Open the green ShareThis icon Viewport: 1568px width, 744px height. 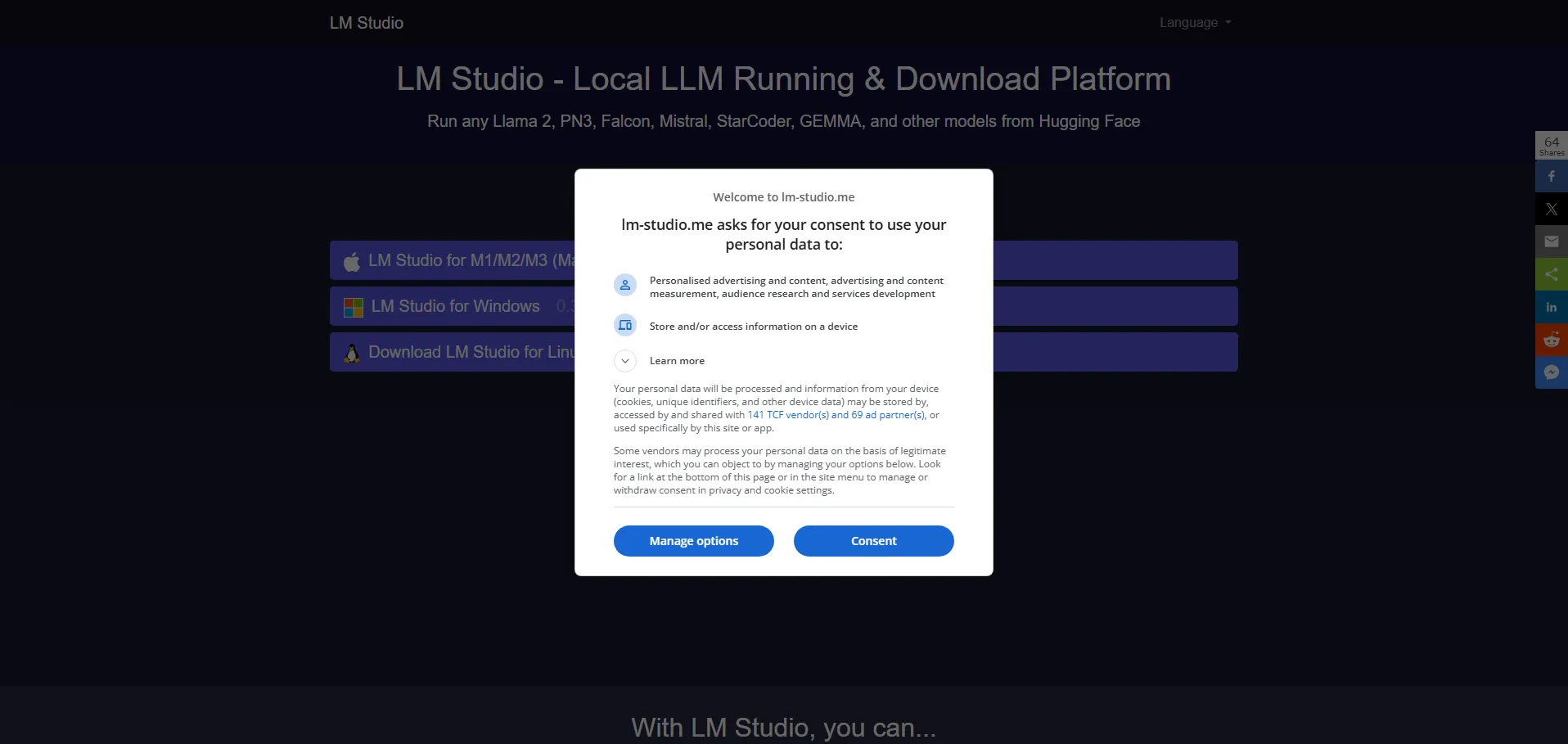click(1551, 275)
